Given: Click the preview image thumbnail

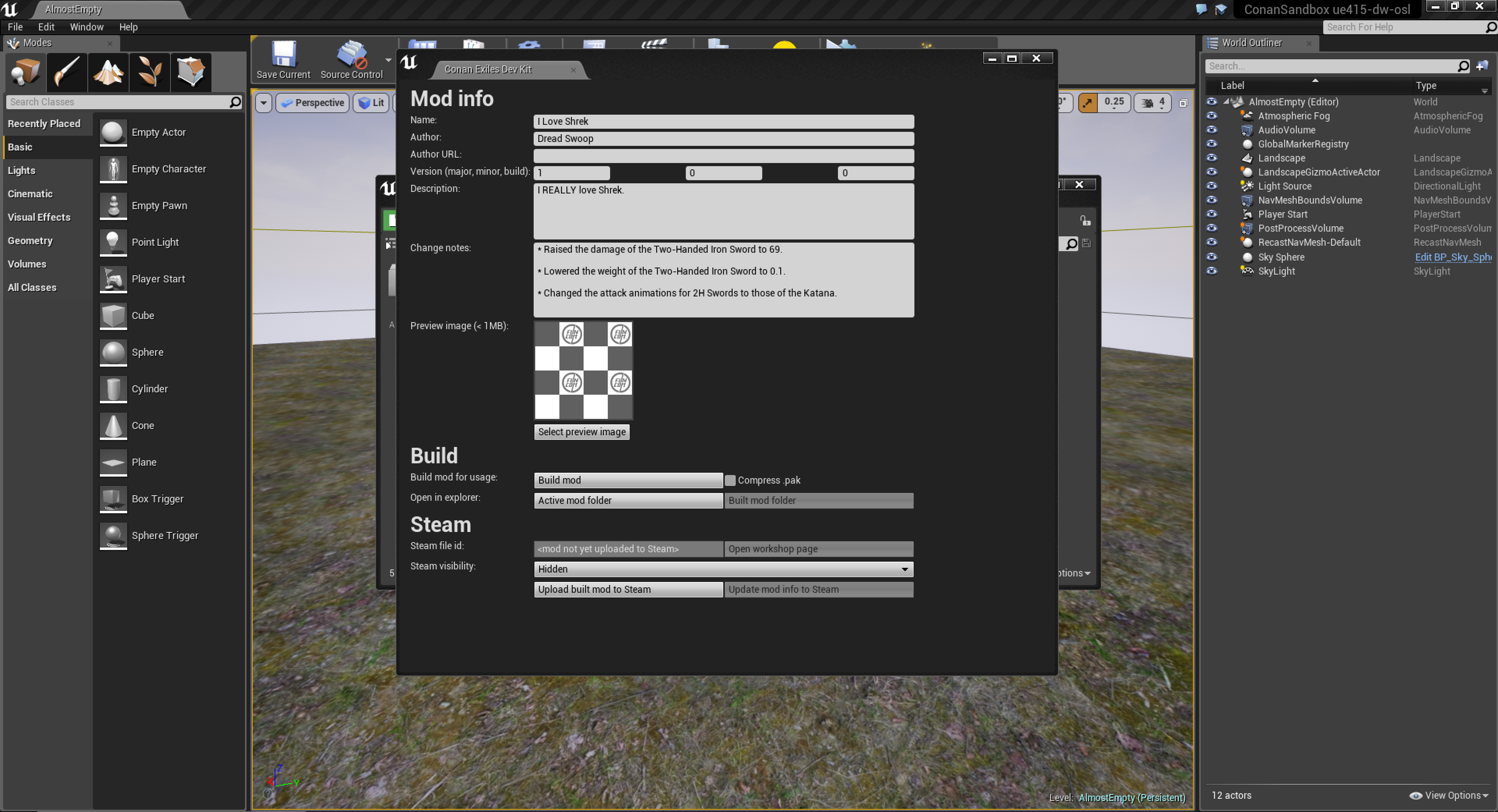Looking at the screenshot, I should [x=583, y=370].
